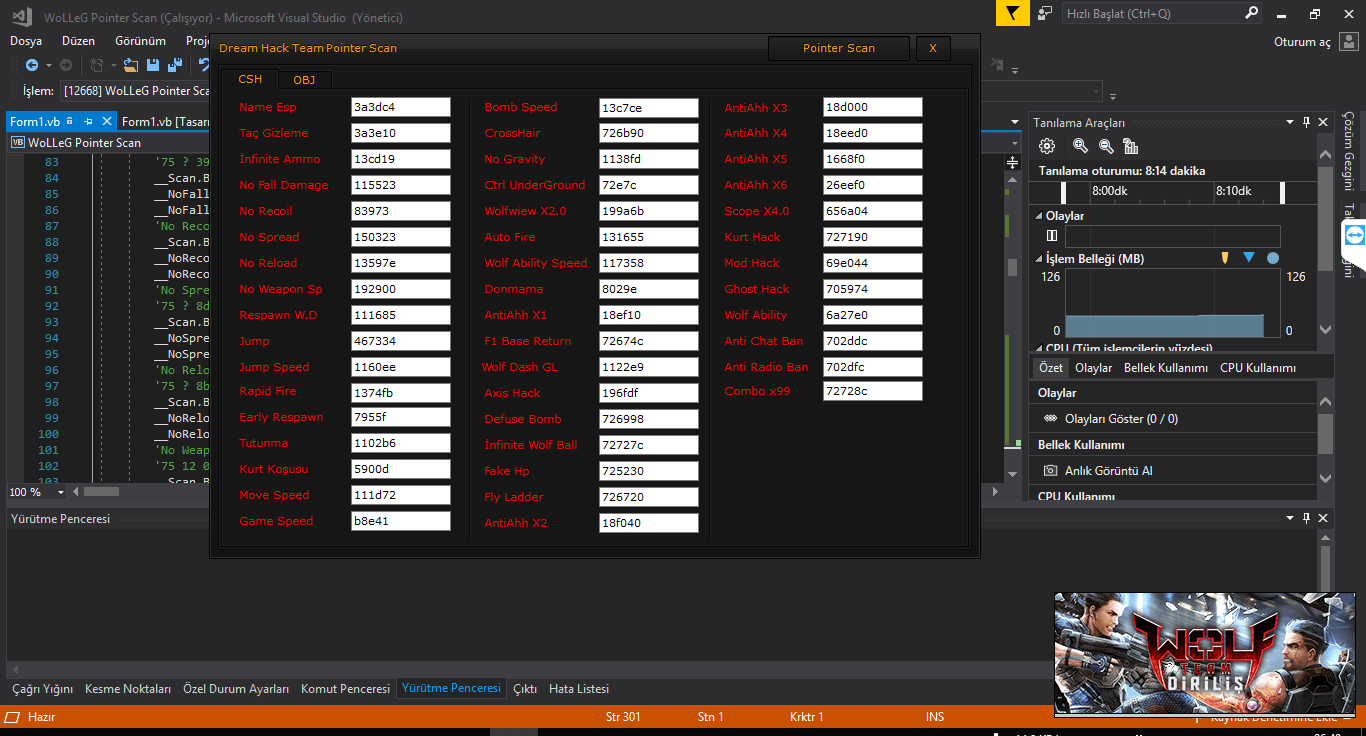Toggle the blue circle private bytes legend

click(1273, 258)
